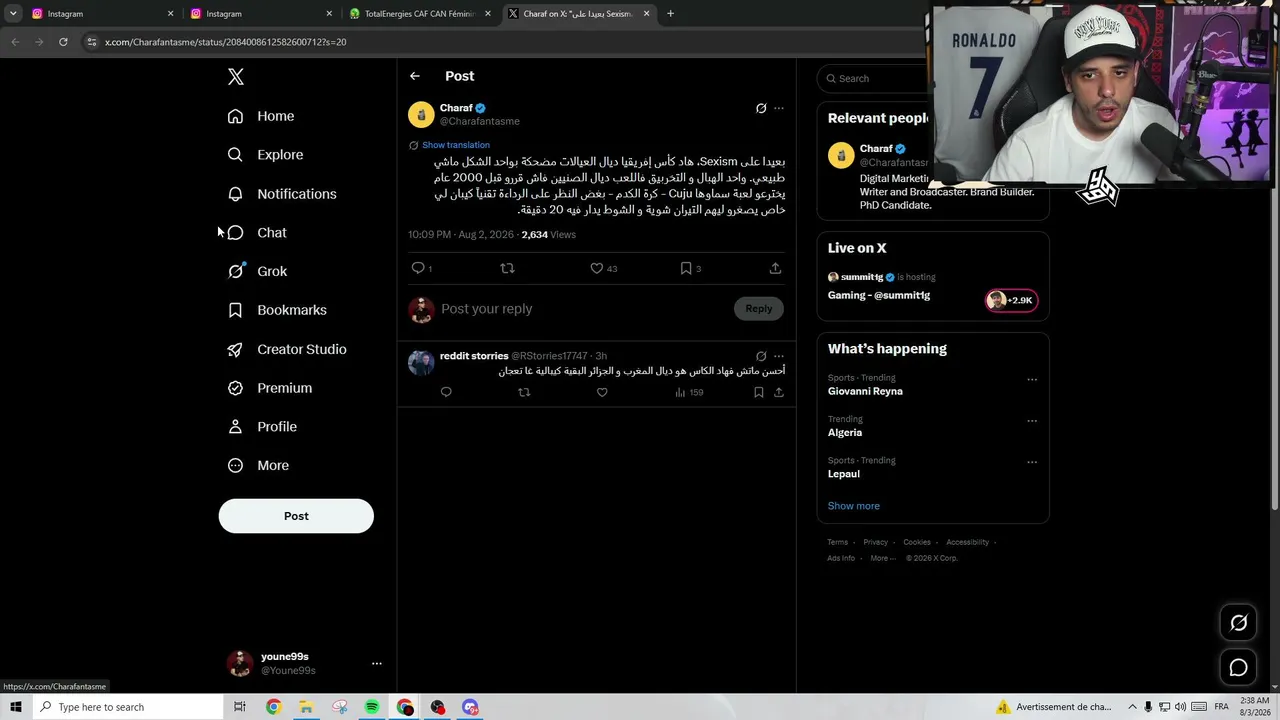Open Notifications
1280x720 pixels.
(282, 194)
